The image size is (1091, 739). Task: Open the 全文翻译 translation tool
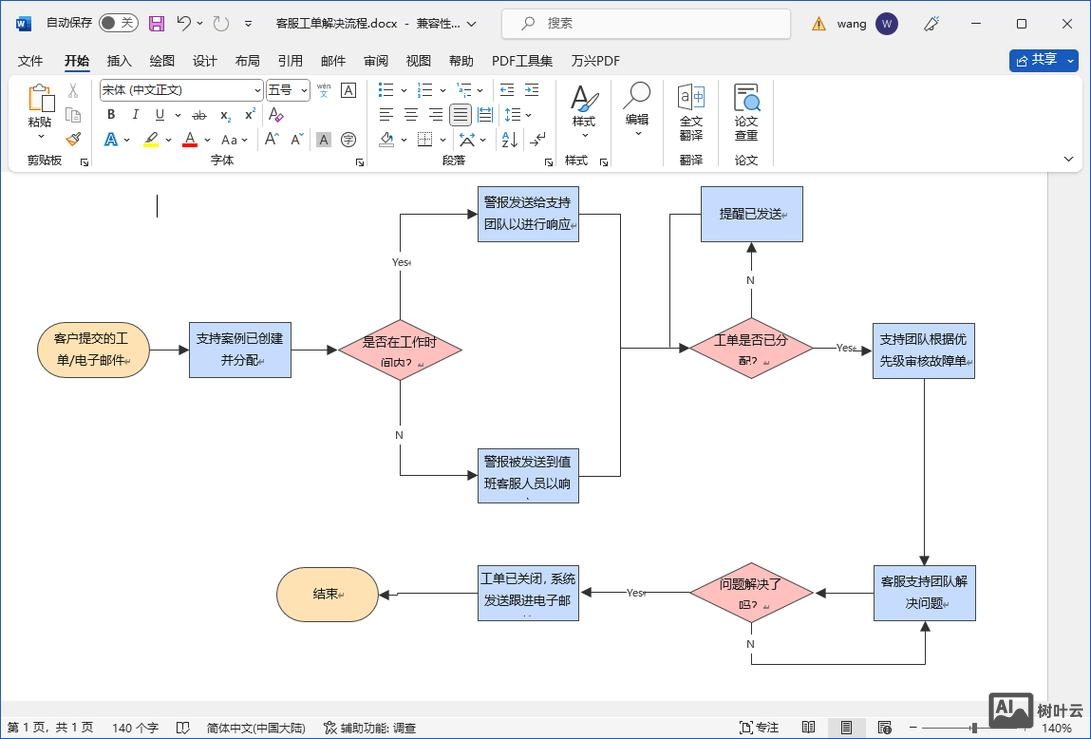coord(691,112)
